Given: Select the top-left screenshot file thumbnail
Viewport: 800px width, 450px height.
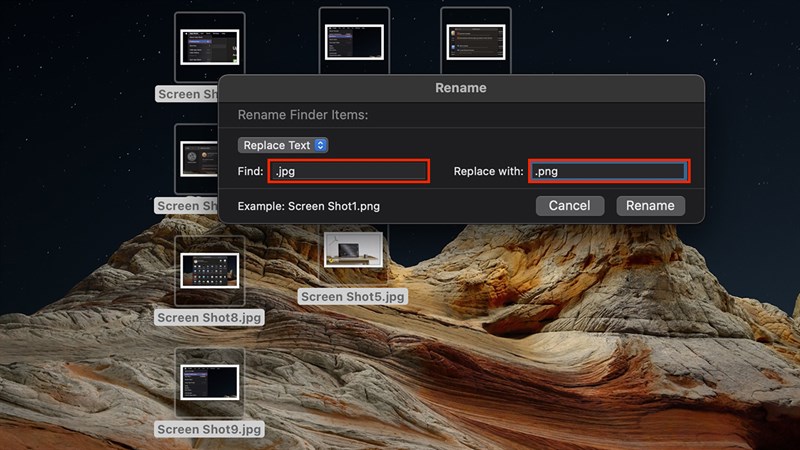Looking at the screenshot, I should [210, 47].
